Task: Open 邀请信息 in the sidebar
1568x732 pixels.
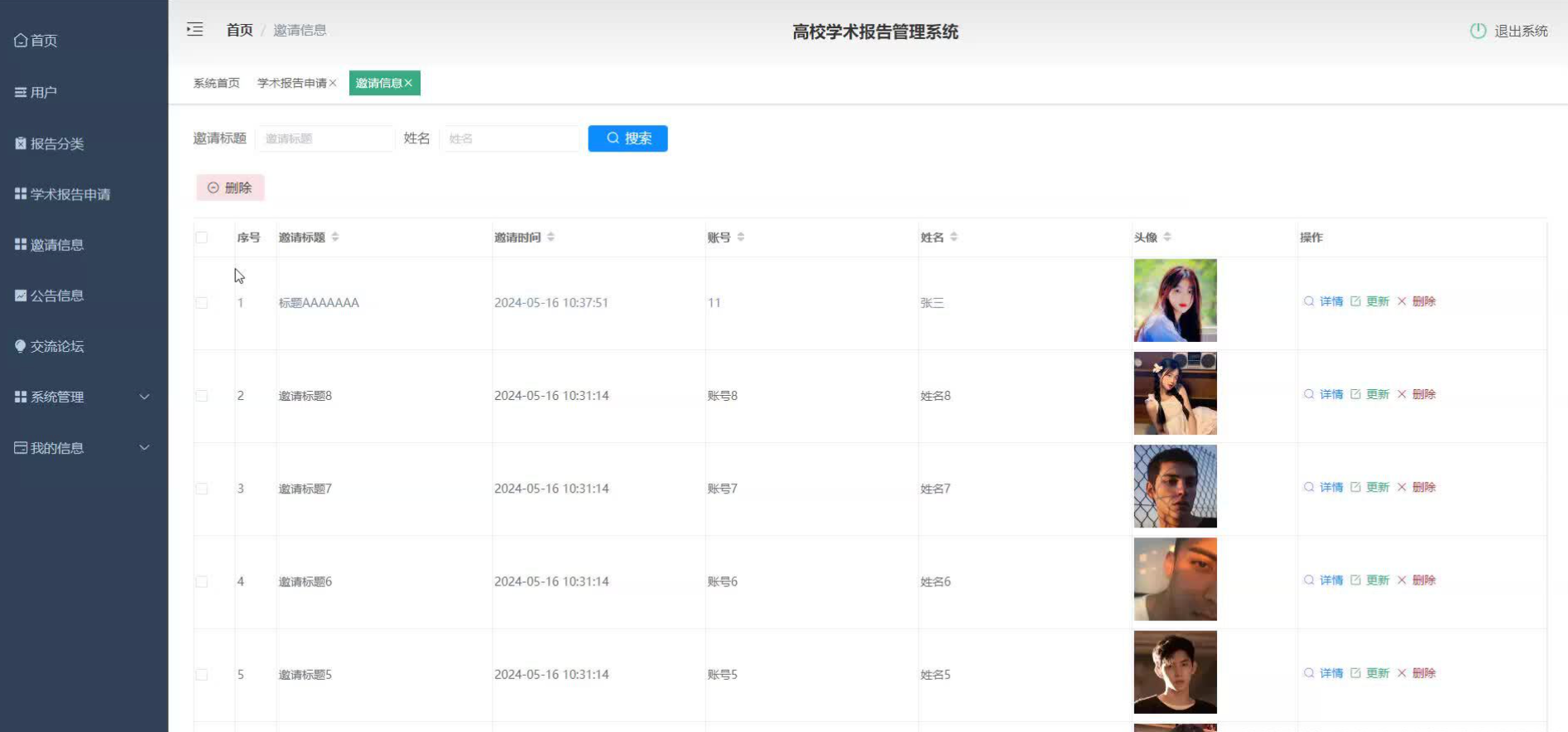Action: (49, 244)
